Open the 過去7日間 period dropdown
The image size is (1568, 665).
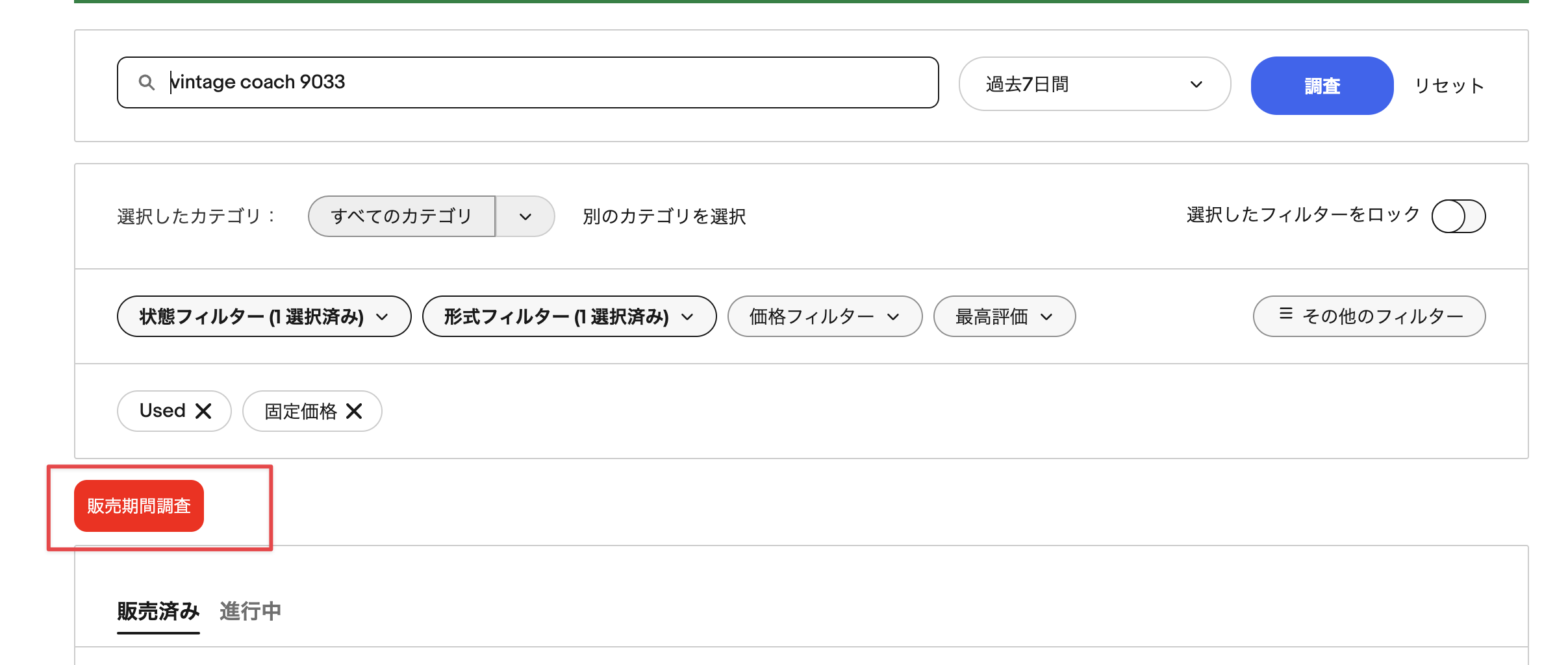tap(1094, 84)
